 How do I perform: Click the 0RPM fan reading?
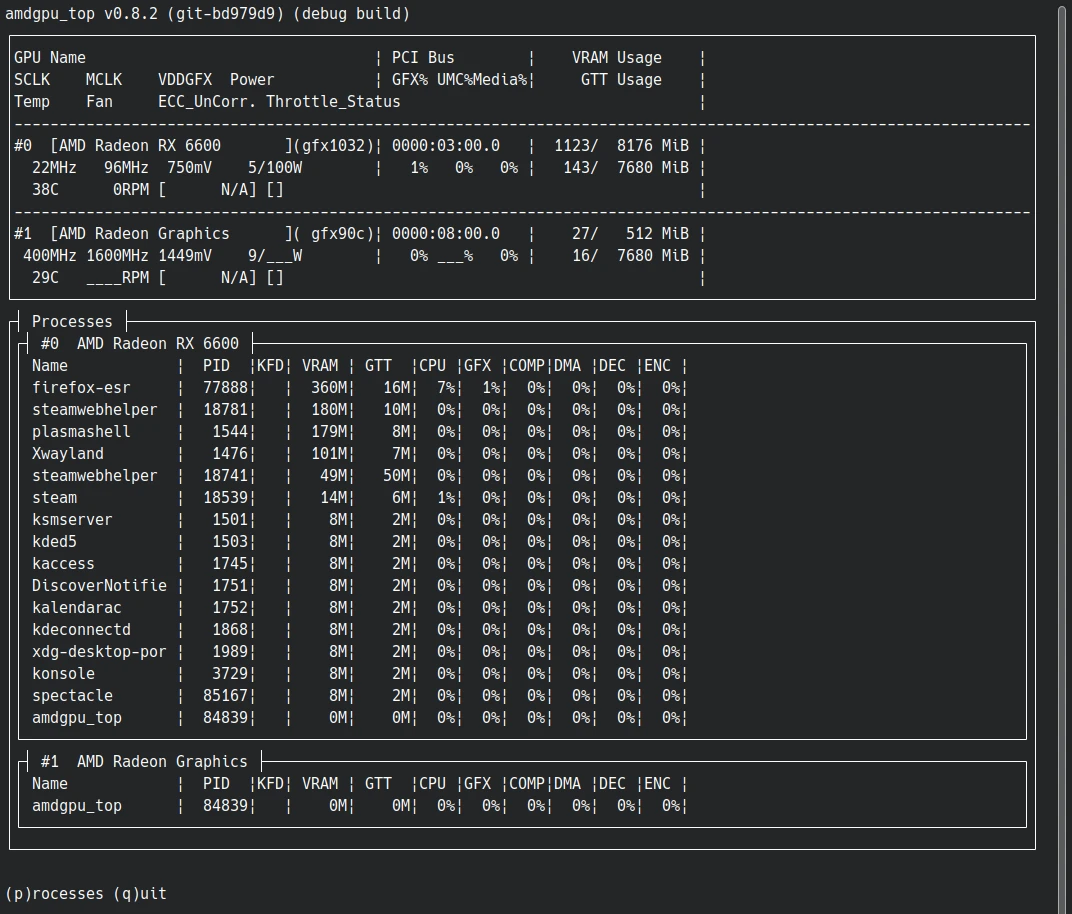pos(131,189)
